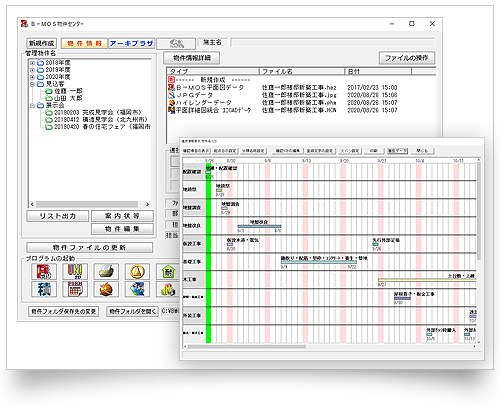Click the スパン設定 toolbar button in schedule
The height and width of the screenshot is (405, 500).
350,151
